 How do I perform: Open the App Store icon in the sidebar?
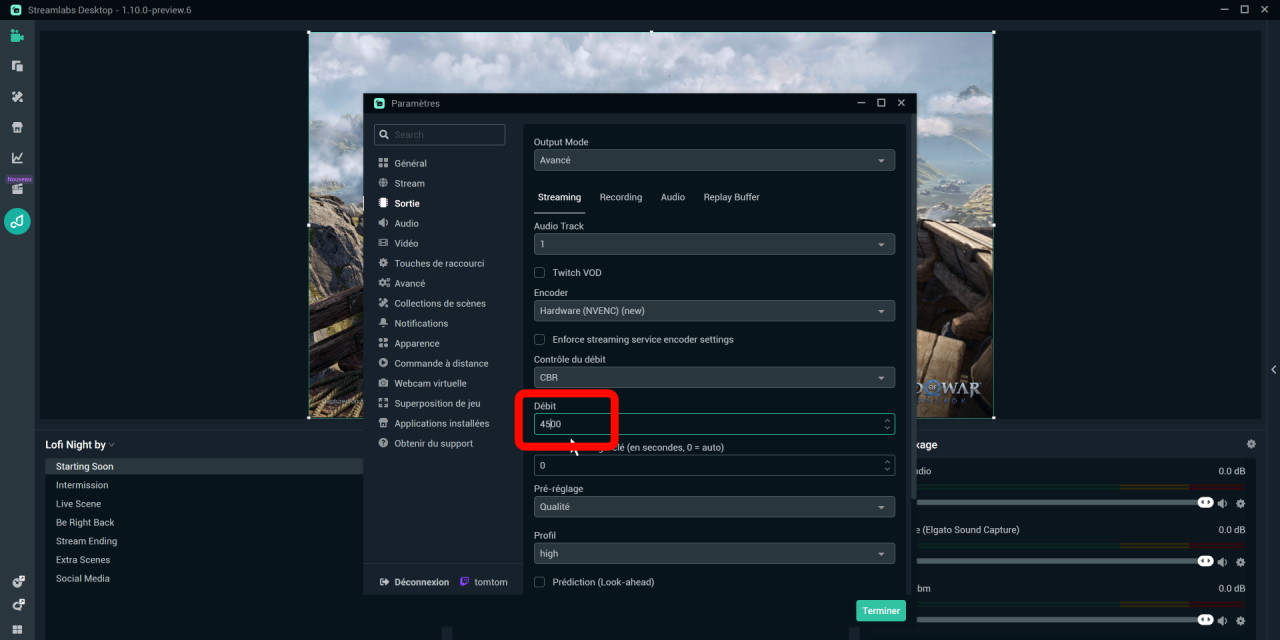(x=17, y=128)
